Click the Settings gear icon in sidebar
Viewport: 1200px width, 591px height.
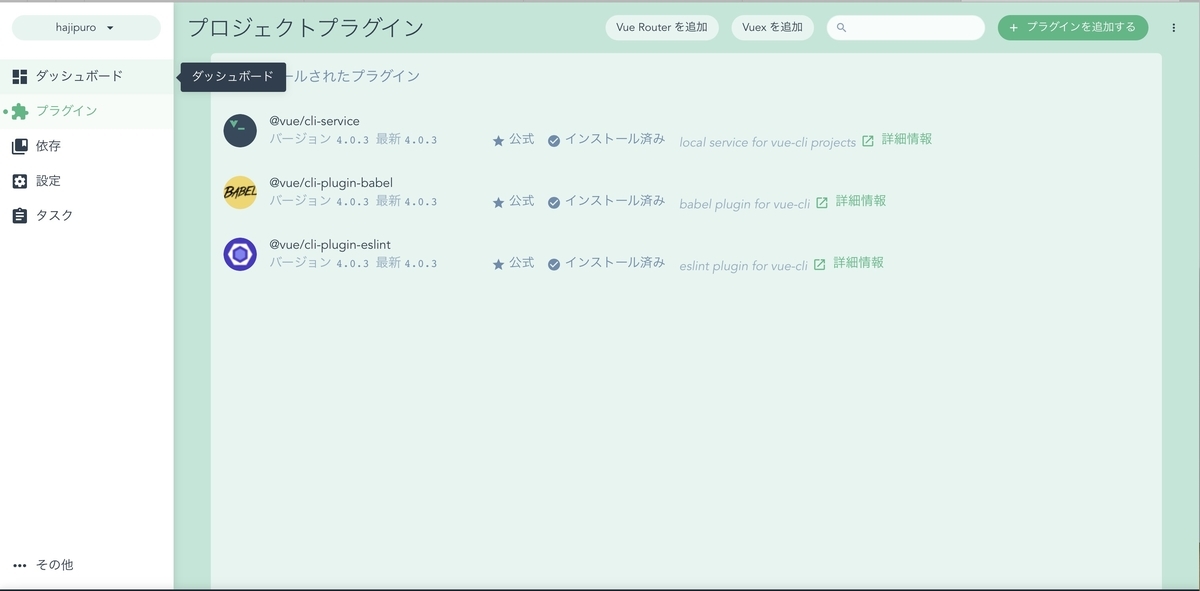pyautogui.click(x=20, y=181)
